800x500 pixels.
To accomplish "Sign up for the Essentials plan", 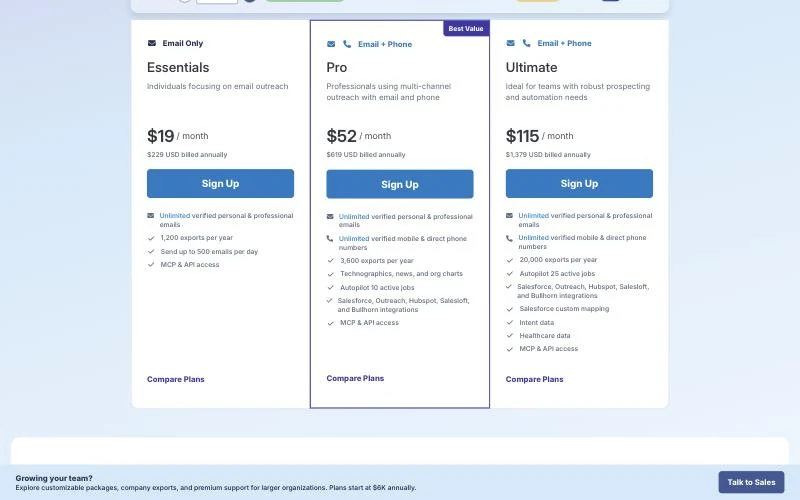I will pyautogui.click(x=220, y=184).
